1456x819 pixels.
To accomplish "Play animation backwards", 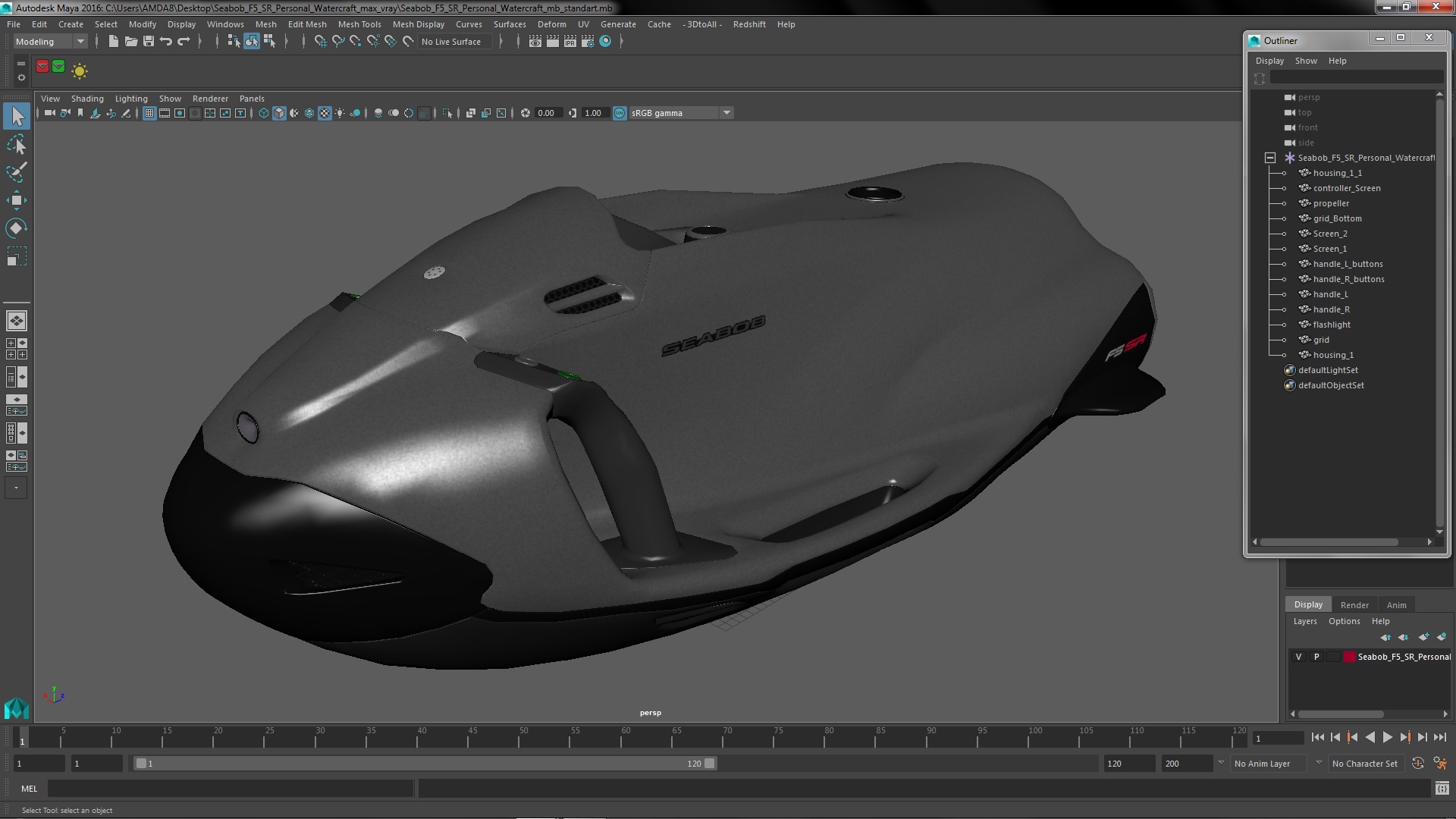I will 1370,738.
